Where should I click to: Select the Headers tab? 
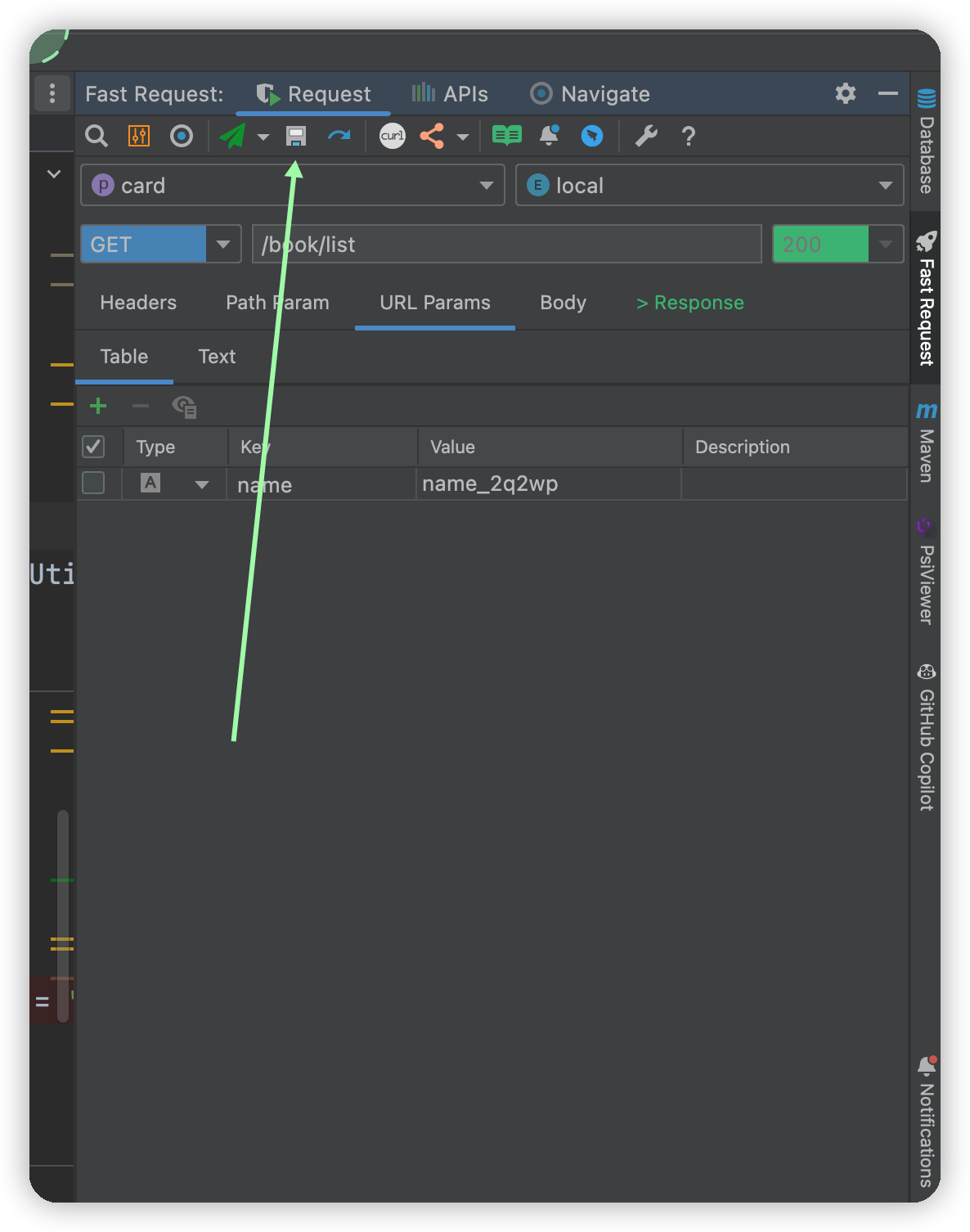(138, 303)
